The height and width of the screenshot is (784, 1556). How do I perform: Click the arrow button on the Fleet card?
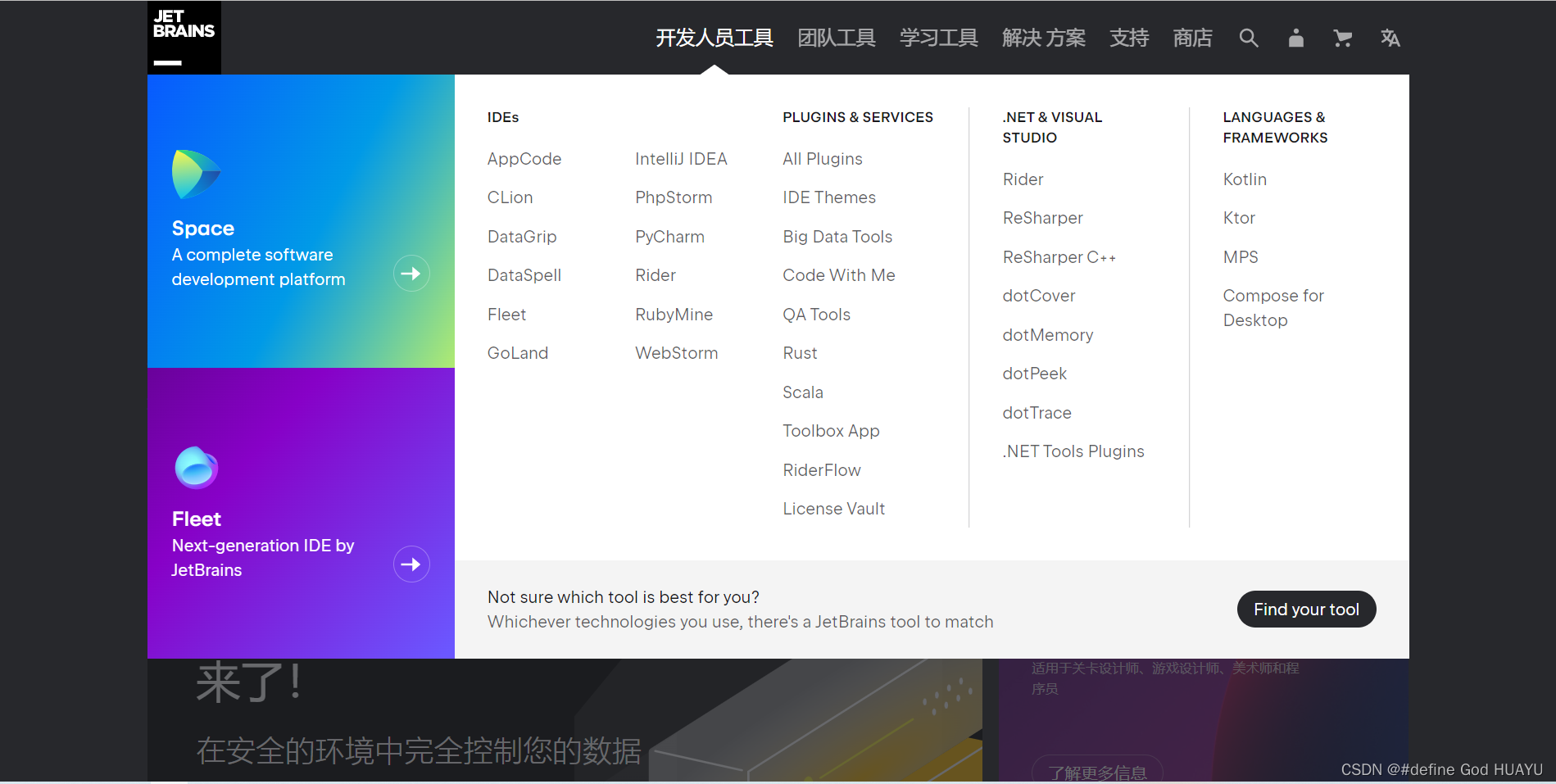[x=411, y=564]
